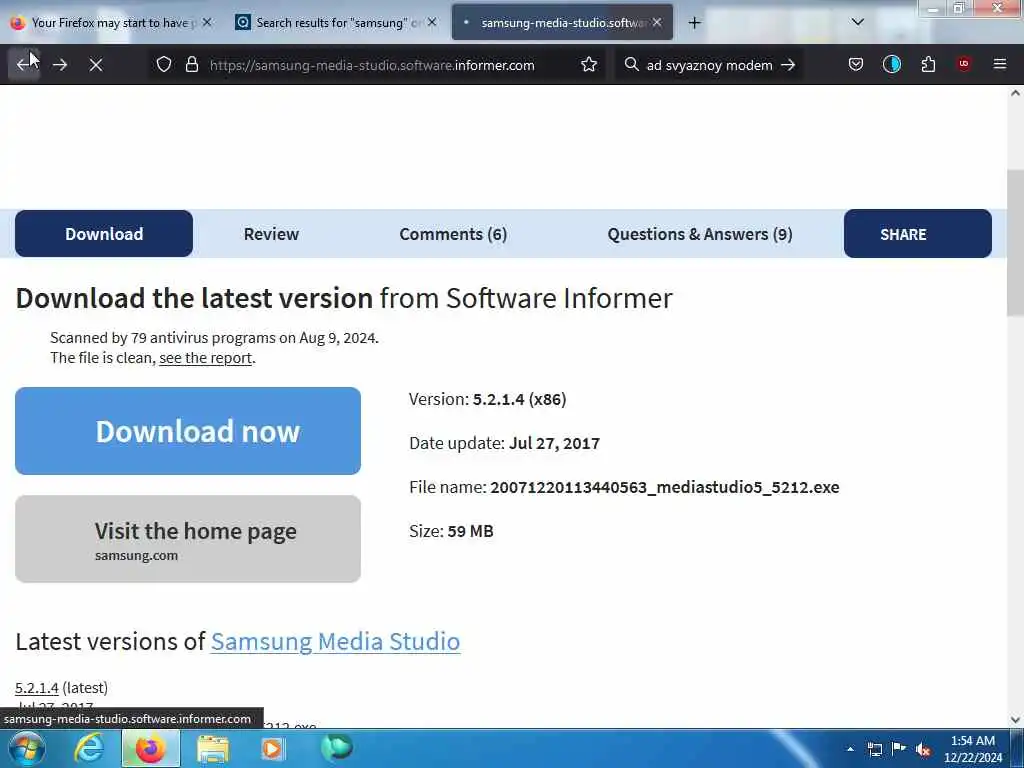Open the Samsung Media Studio link
Image resolution: width=1024 pixels, height=768 pixels.
pos(335,641)
